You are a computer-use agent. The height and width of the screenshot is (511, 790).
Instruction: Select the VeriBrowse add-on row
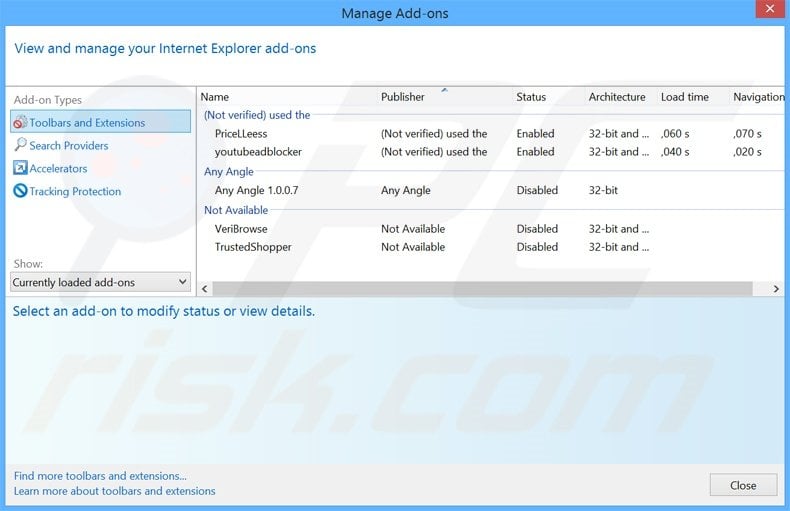(491, 229)
